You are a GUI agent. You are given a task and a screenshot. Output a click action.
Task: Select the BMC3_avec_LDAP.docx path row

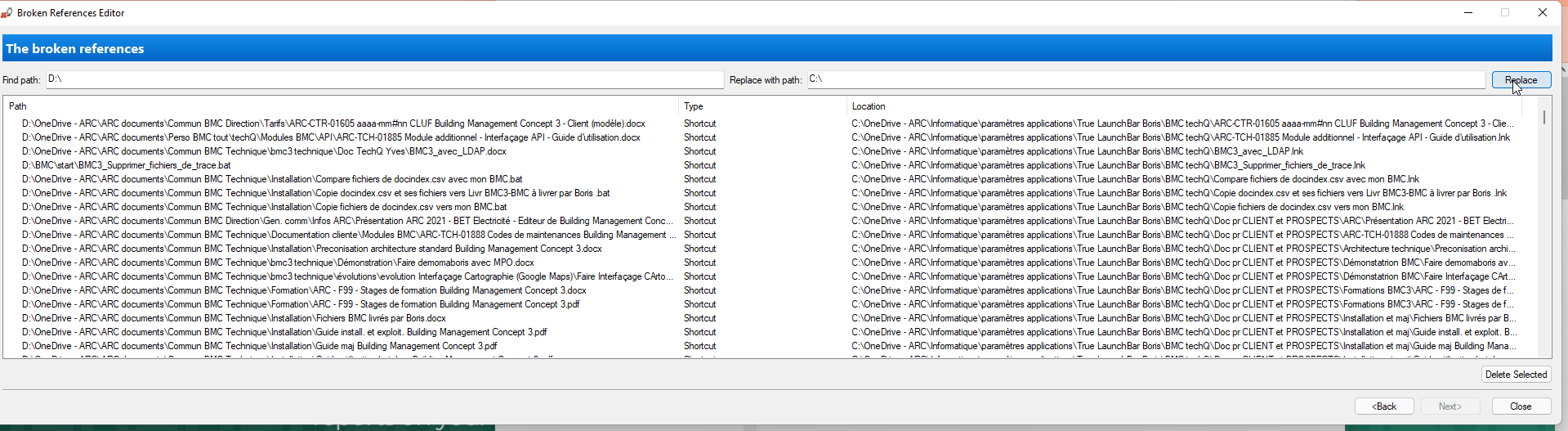pos(264,151)
